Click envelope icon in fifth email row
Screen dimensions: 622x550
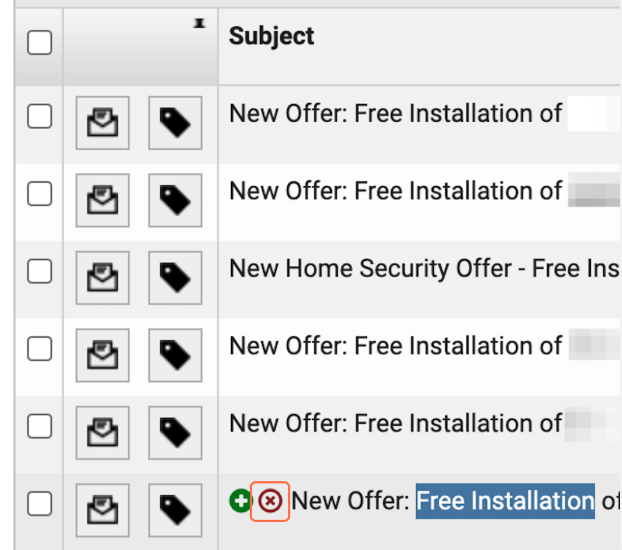[x=103, y=433]
